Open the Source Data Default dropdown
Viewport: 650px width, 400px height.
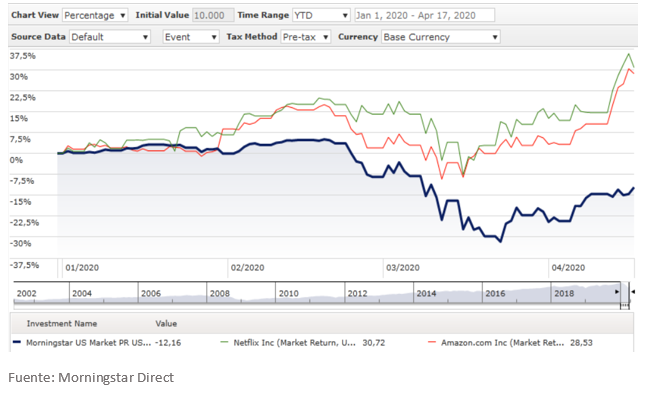(108, 37)
